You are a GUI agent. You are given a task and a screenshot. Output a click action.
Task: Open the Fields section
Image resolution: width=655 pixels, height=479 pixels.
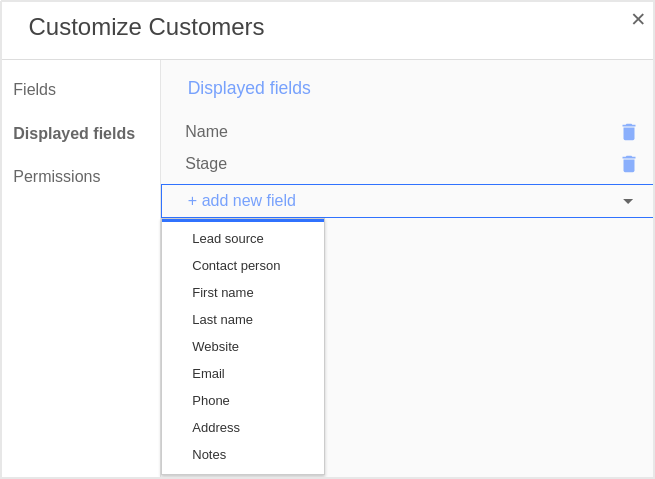[34, 89]
